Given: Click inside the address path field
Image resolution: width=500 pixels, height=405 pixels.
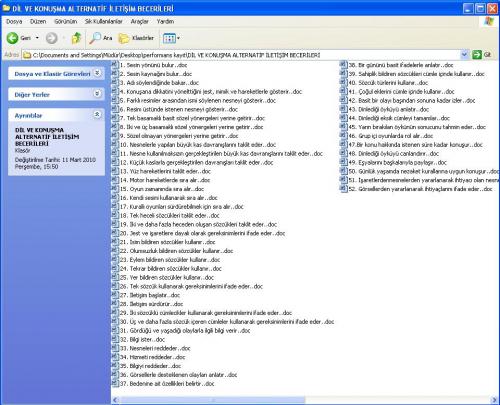Looking at the screenshot, I should (x=245, y=55).
